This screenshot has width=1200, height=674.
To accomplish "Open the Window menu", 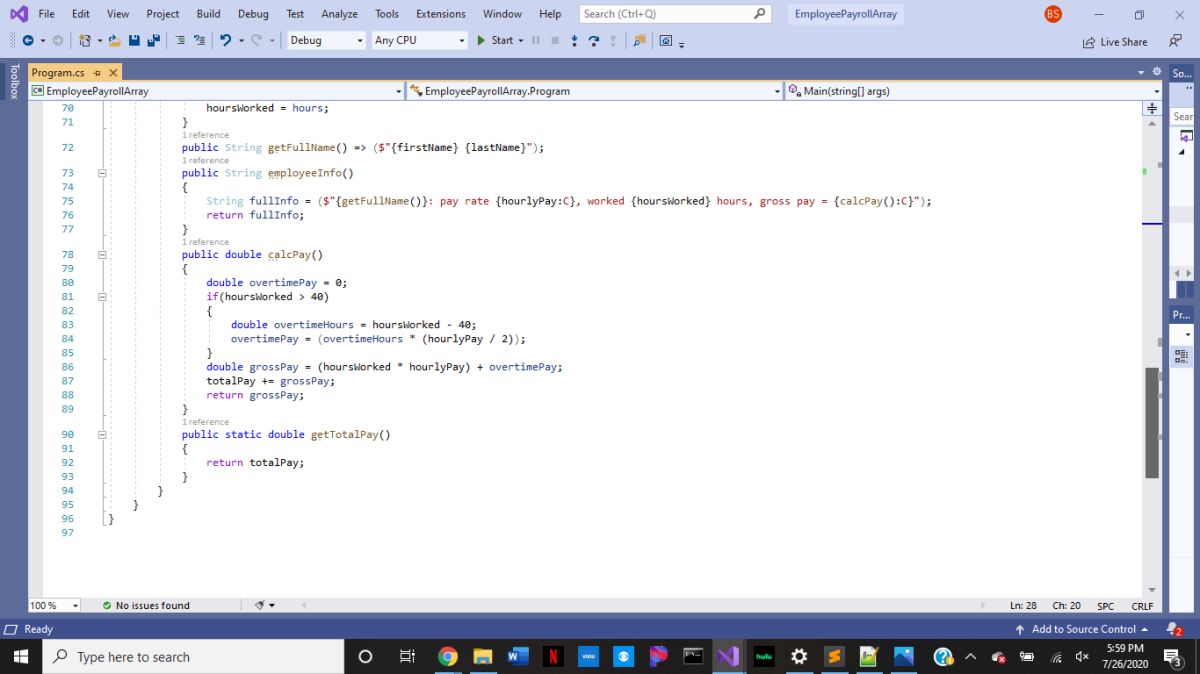I will 502,14.
